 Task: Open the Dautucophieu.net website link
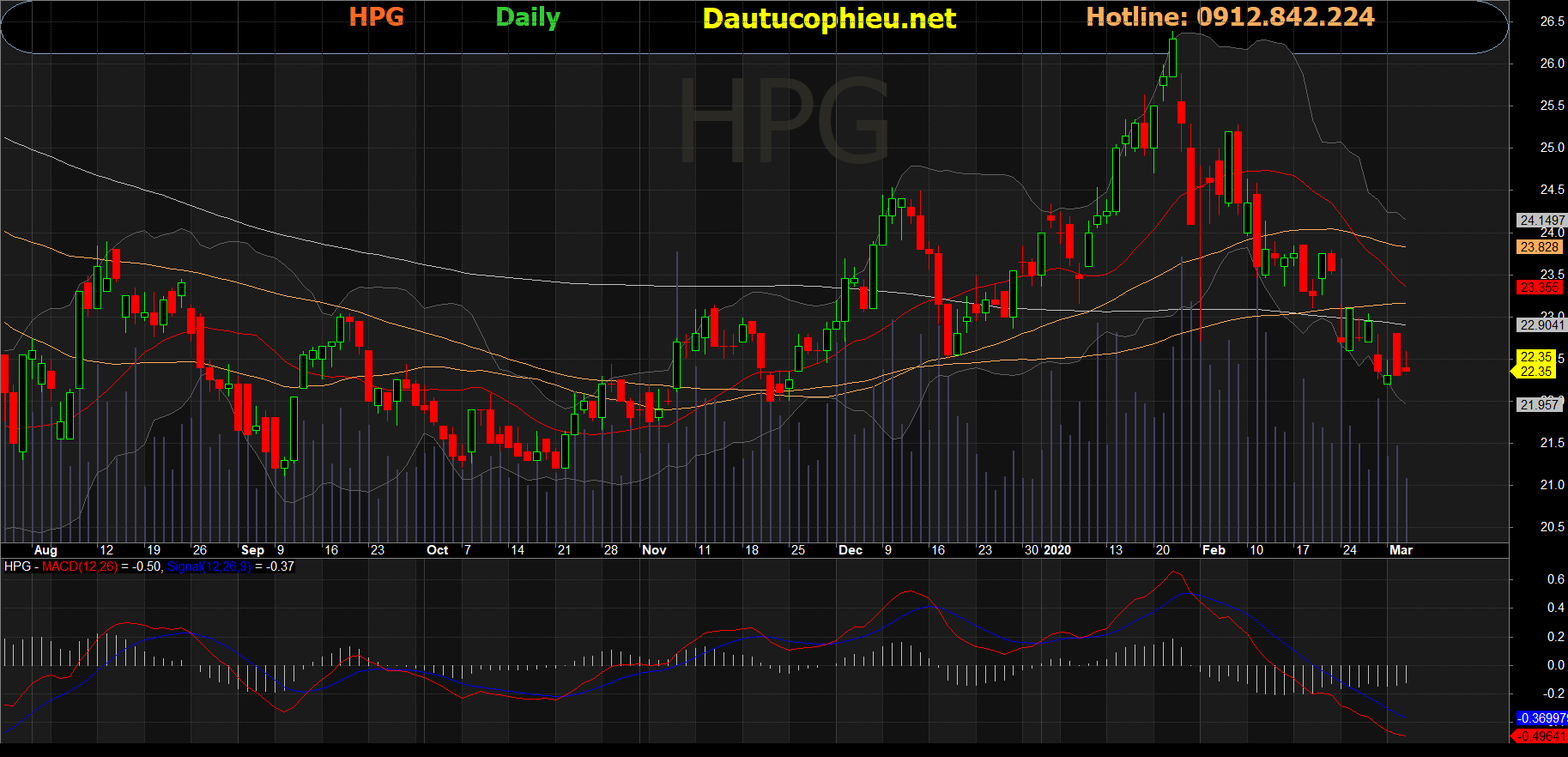(x=828, y=19)
